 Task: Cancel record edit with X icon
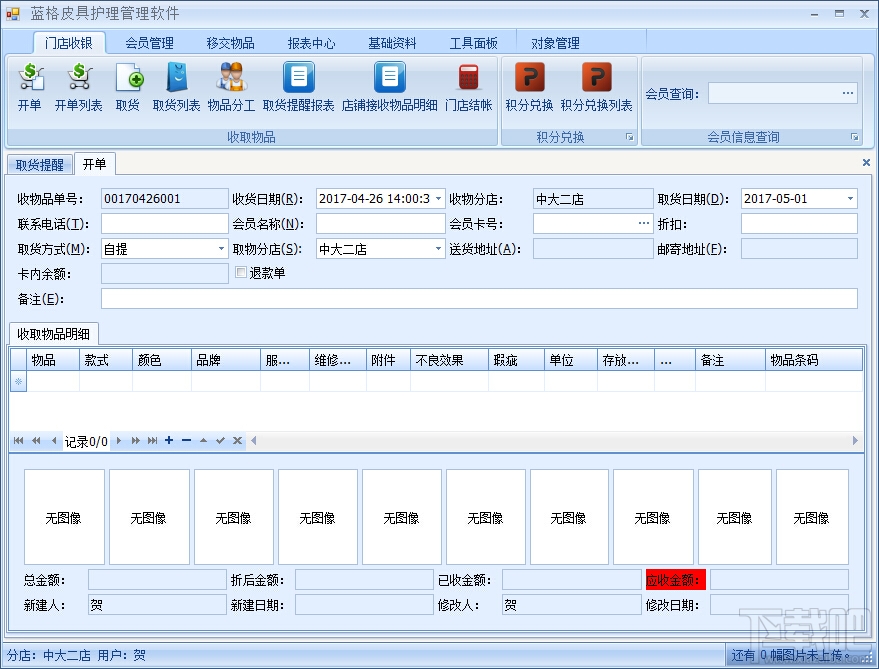238,441
